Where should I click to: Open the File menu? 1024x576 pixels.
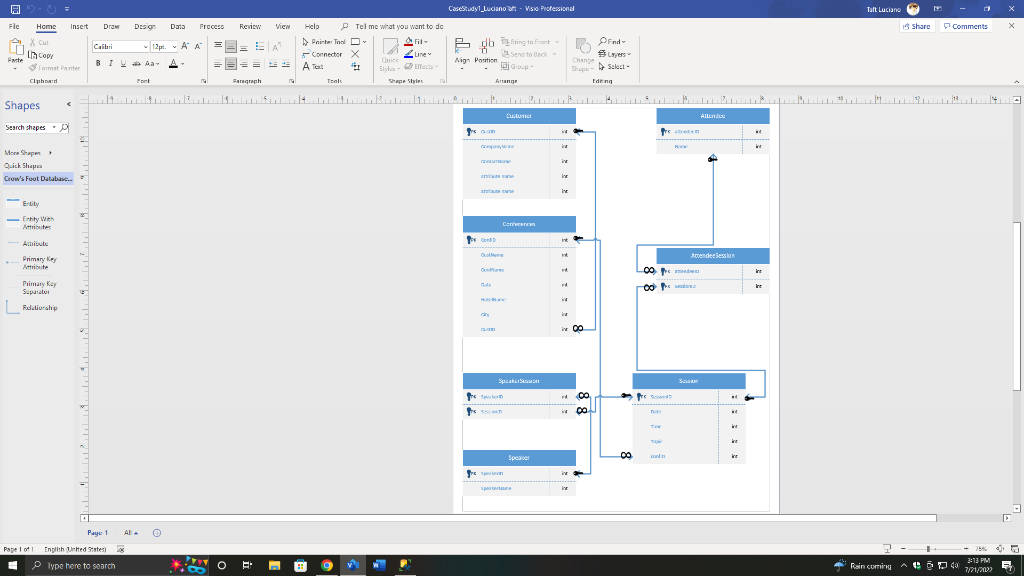pyautogui.click(x=14, y=27)
